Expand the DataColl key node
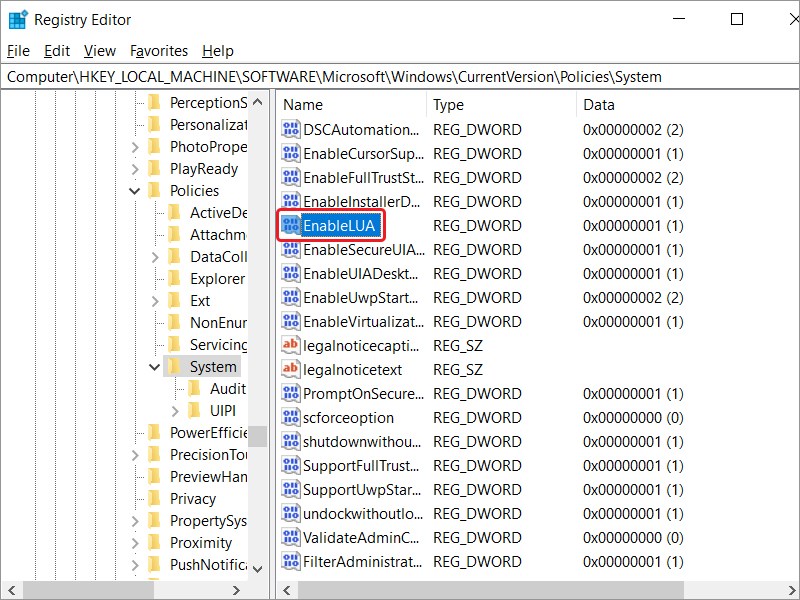 pyautogui.click(x=155, y=257)
